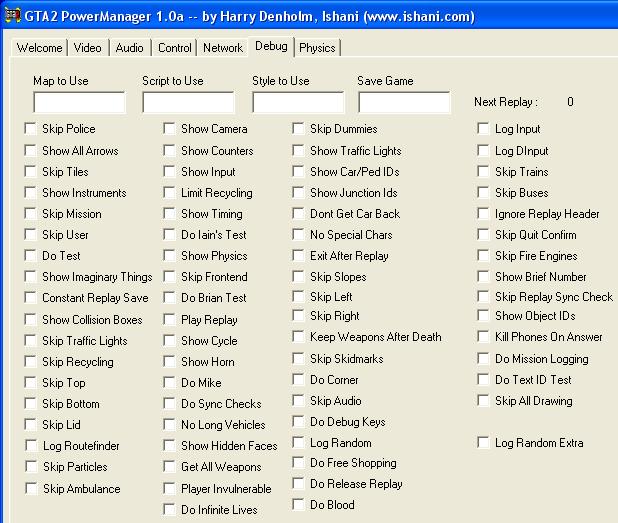Open the Video tab

88,48
